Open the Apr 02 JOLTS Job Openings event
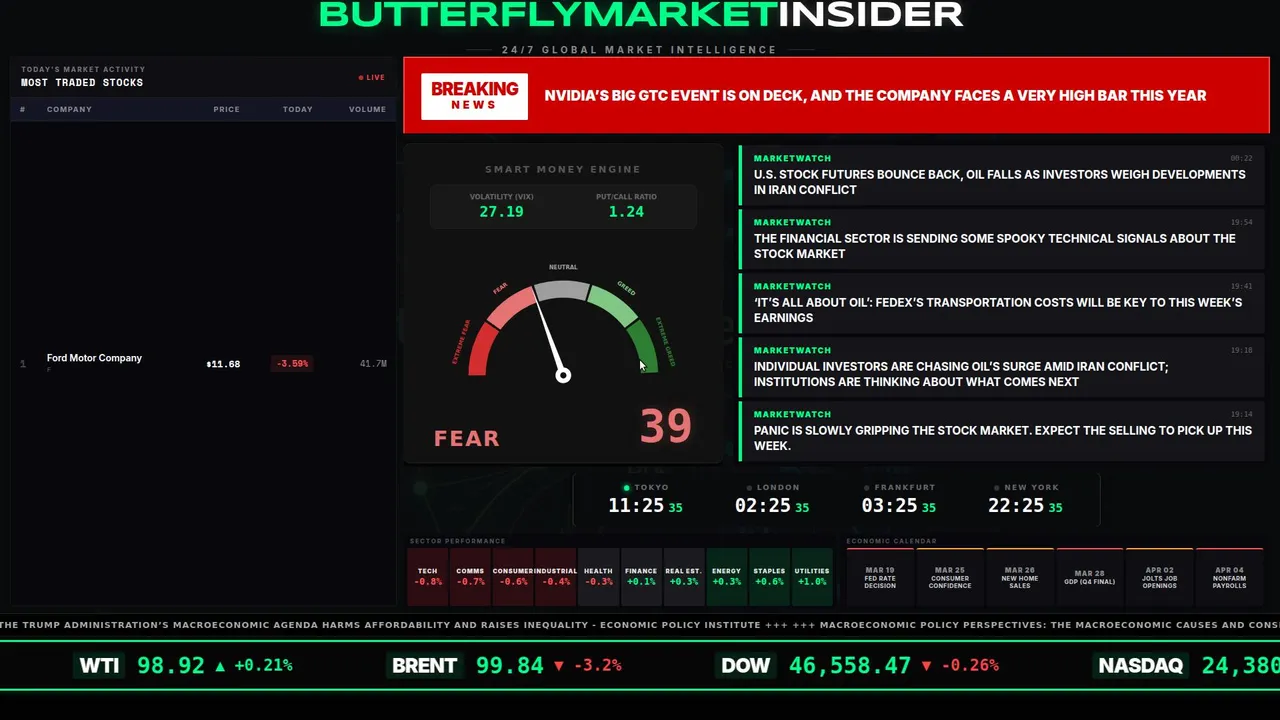Viewport: 1280px width, 720px height. (x=1160, y=577)
